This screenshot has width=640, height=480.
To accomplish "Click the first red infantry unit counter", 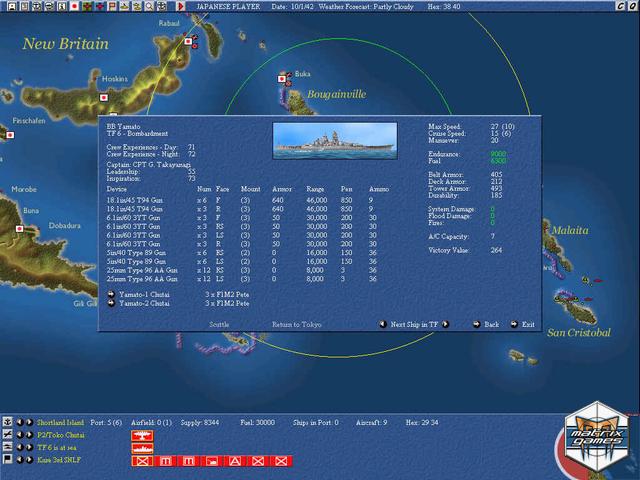I will (x=142, y=460).
